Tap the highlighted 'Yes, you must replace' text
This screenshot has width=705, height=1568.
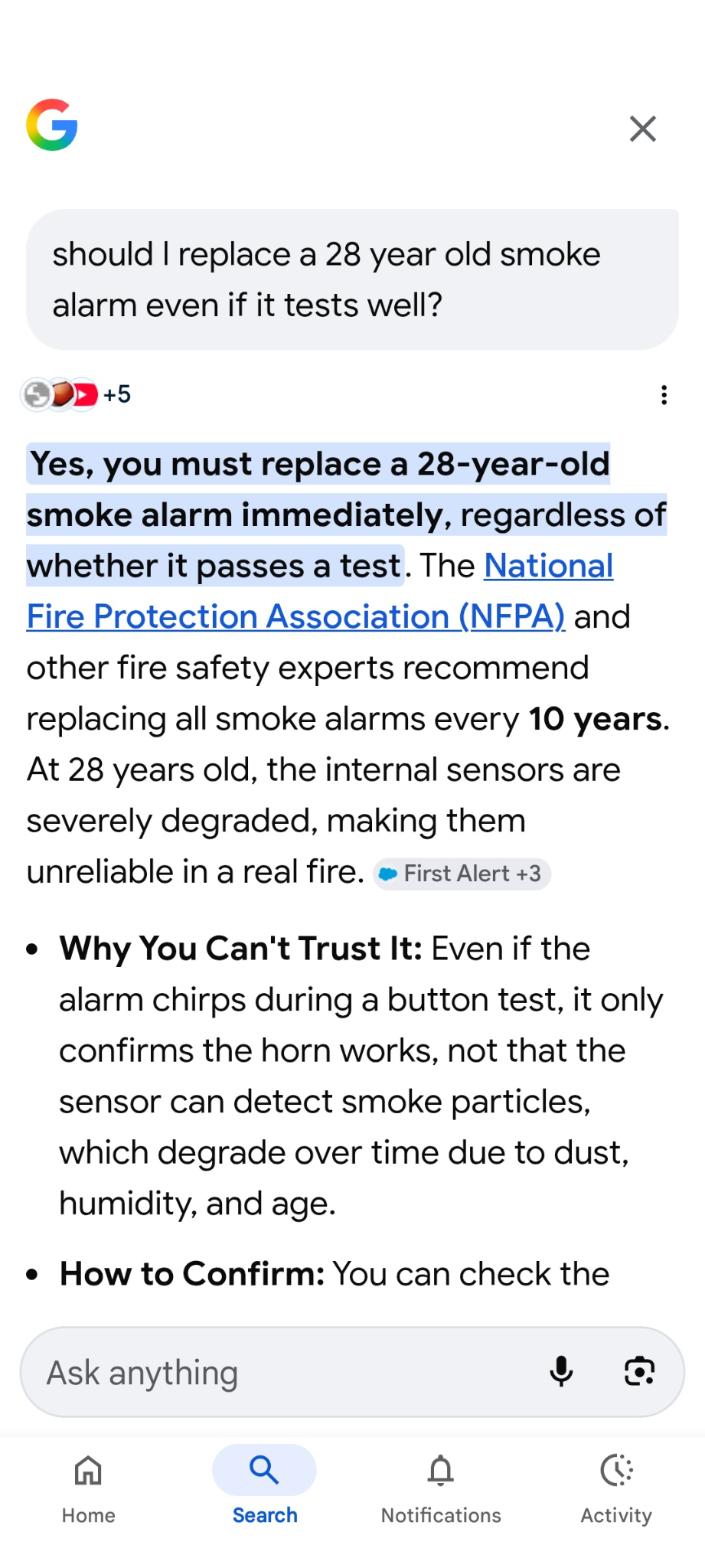coord(318,465)
